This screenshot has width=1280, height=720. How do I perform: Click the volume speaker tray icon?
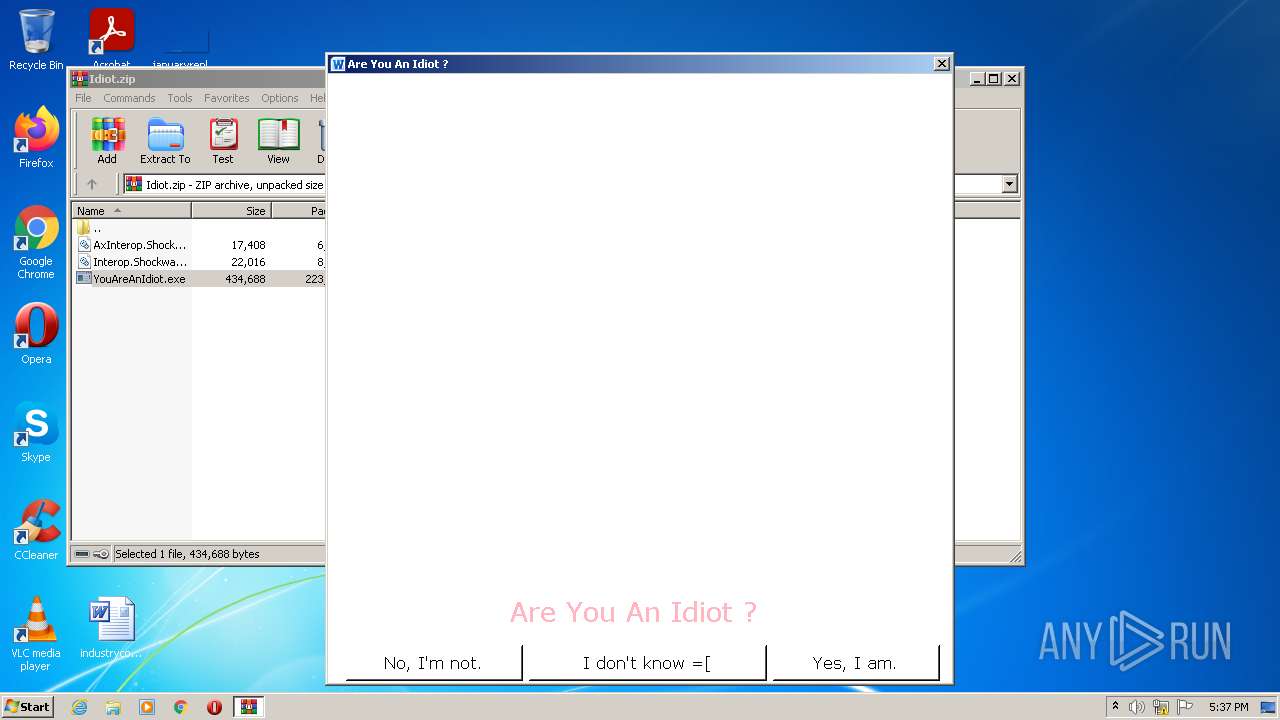pyautogui.click(x=1137, y=707)
